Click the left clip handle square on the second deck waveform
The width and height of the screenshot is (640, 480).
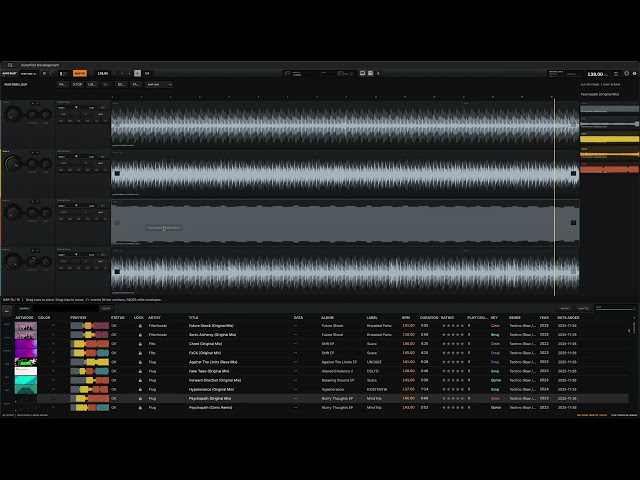coord(117,173)
